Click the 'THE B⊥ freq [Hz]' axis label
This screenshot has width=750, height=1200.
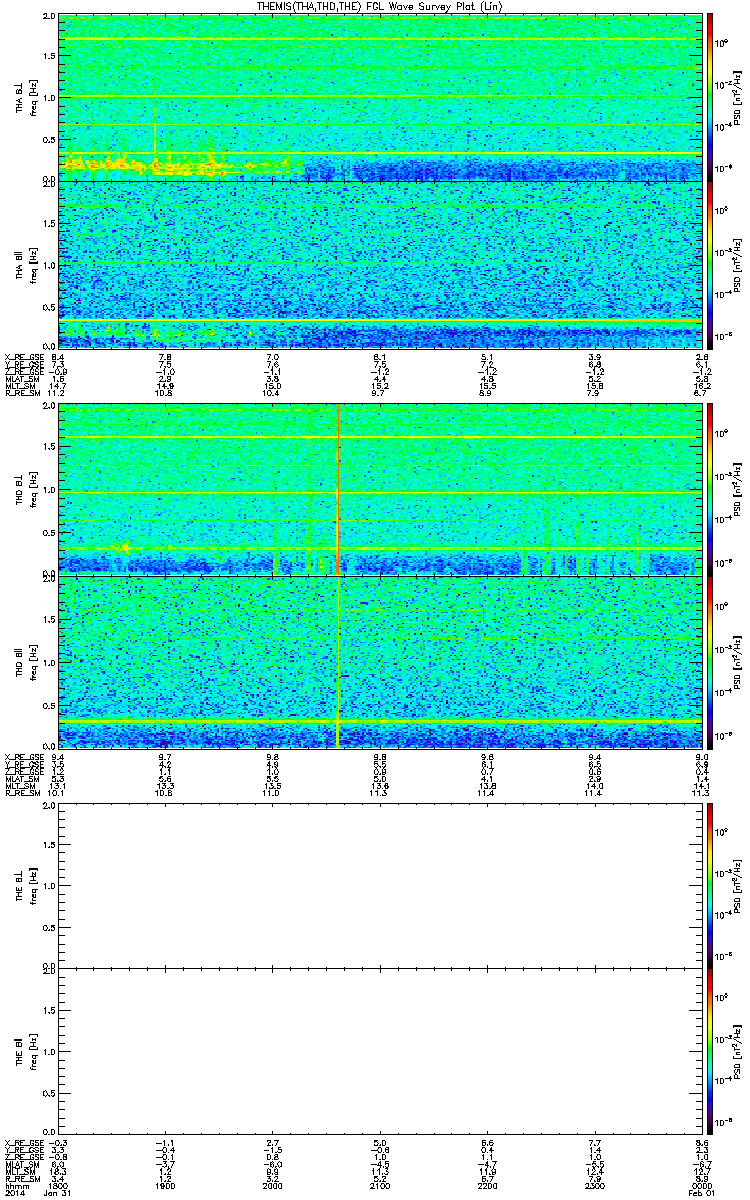coord(25,886)
